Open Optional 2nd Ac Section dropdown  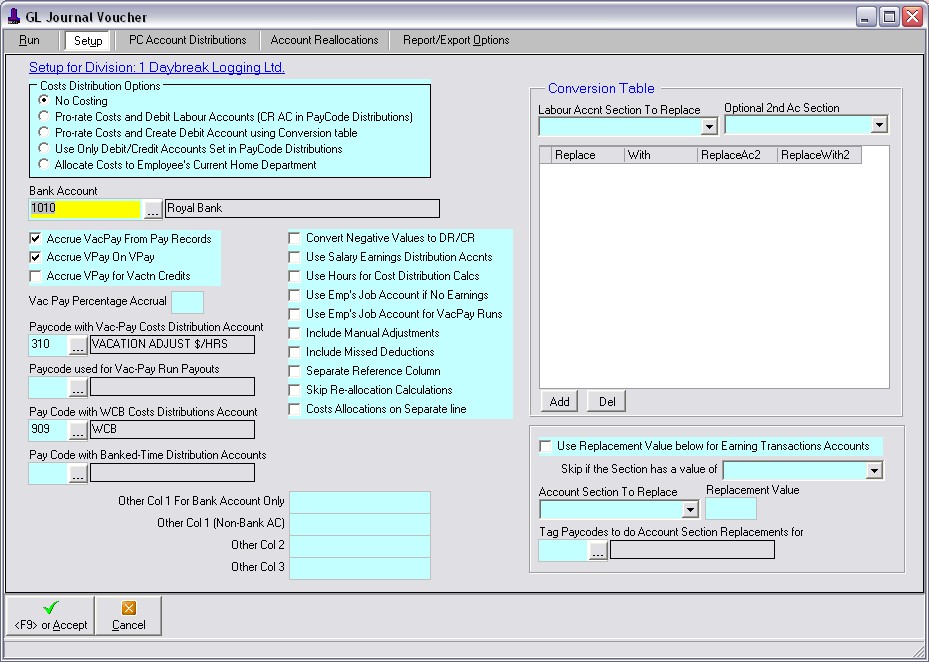coord(879,124)
